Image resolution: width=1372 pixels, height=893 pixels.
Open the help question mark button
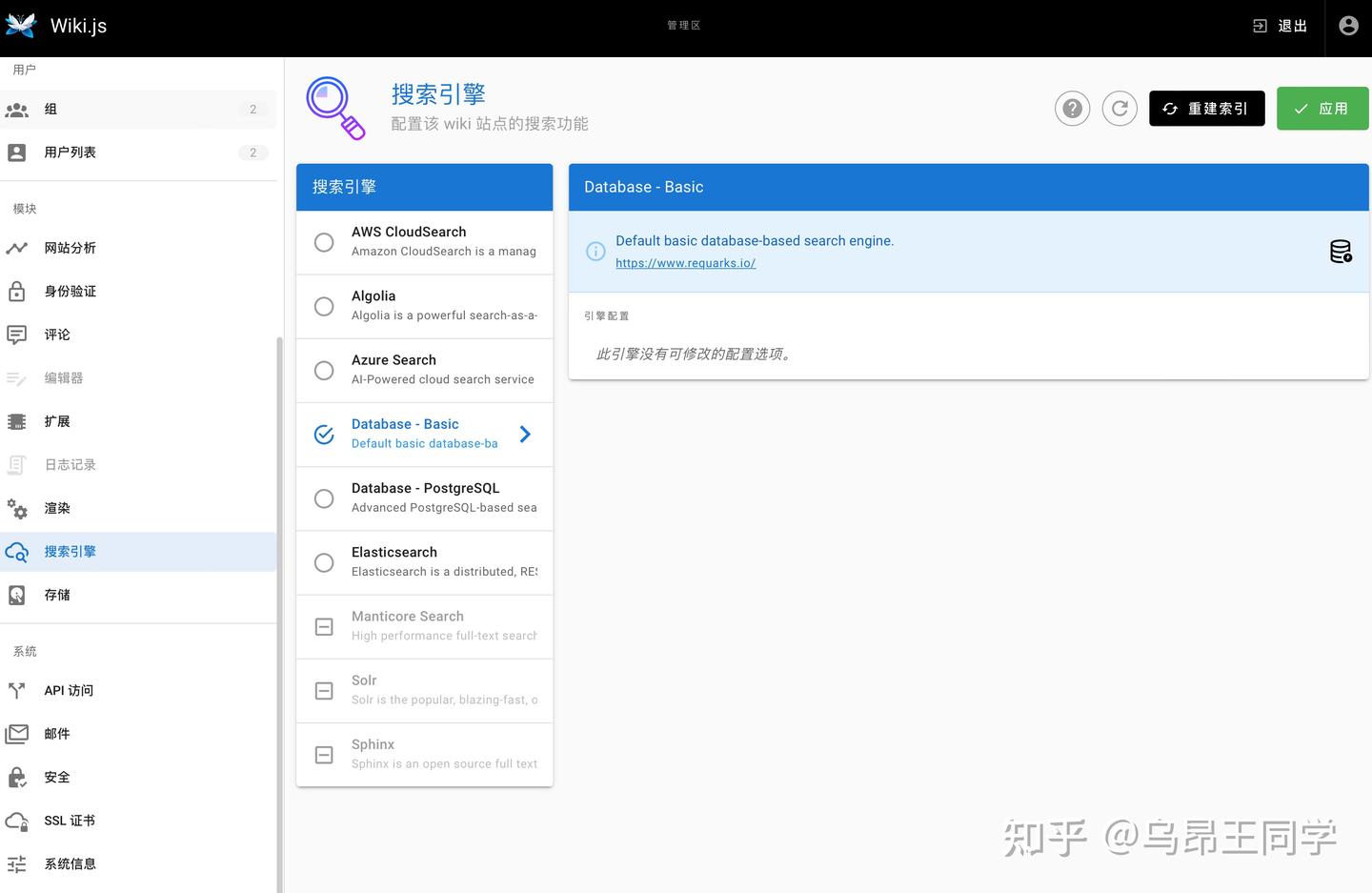coord(1072,109)
